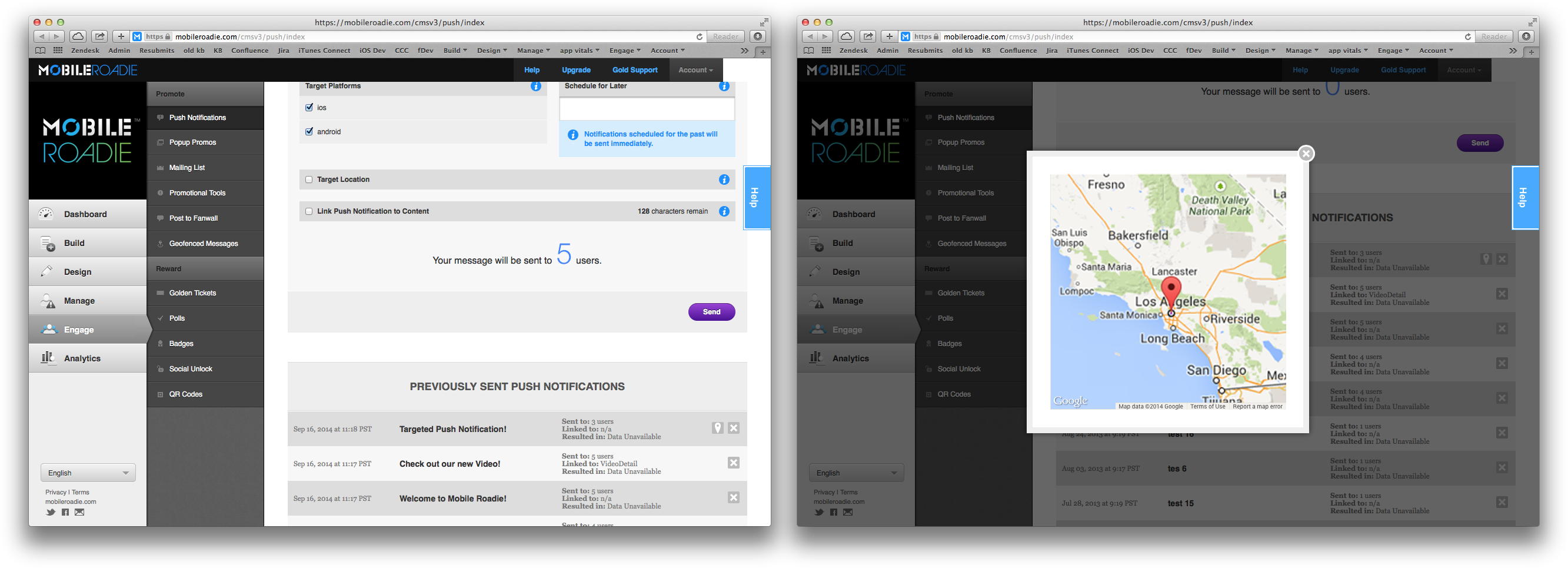Click iCloud tabs icon in left window
Viewport: 1568px width, 568px height.
click(x=78, y=36)
